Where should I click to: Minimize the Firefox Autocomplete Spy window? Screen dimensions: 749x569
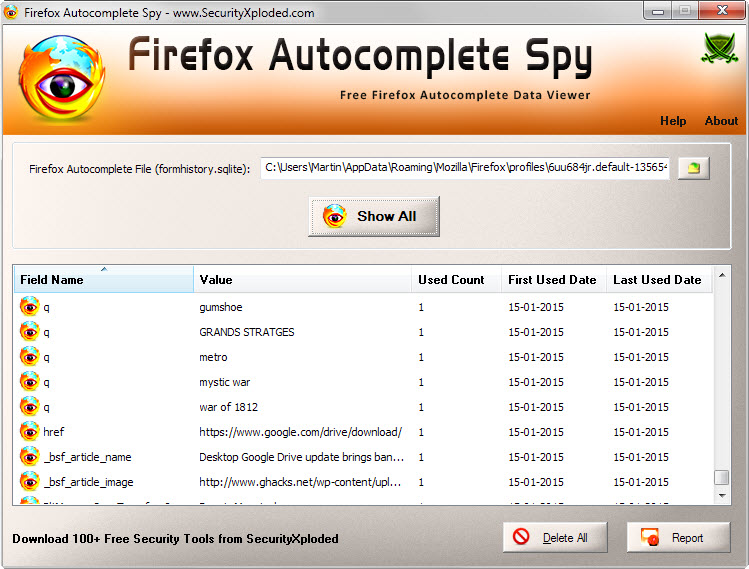658,11
